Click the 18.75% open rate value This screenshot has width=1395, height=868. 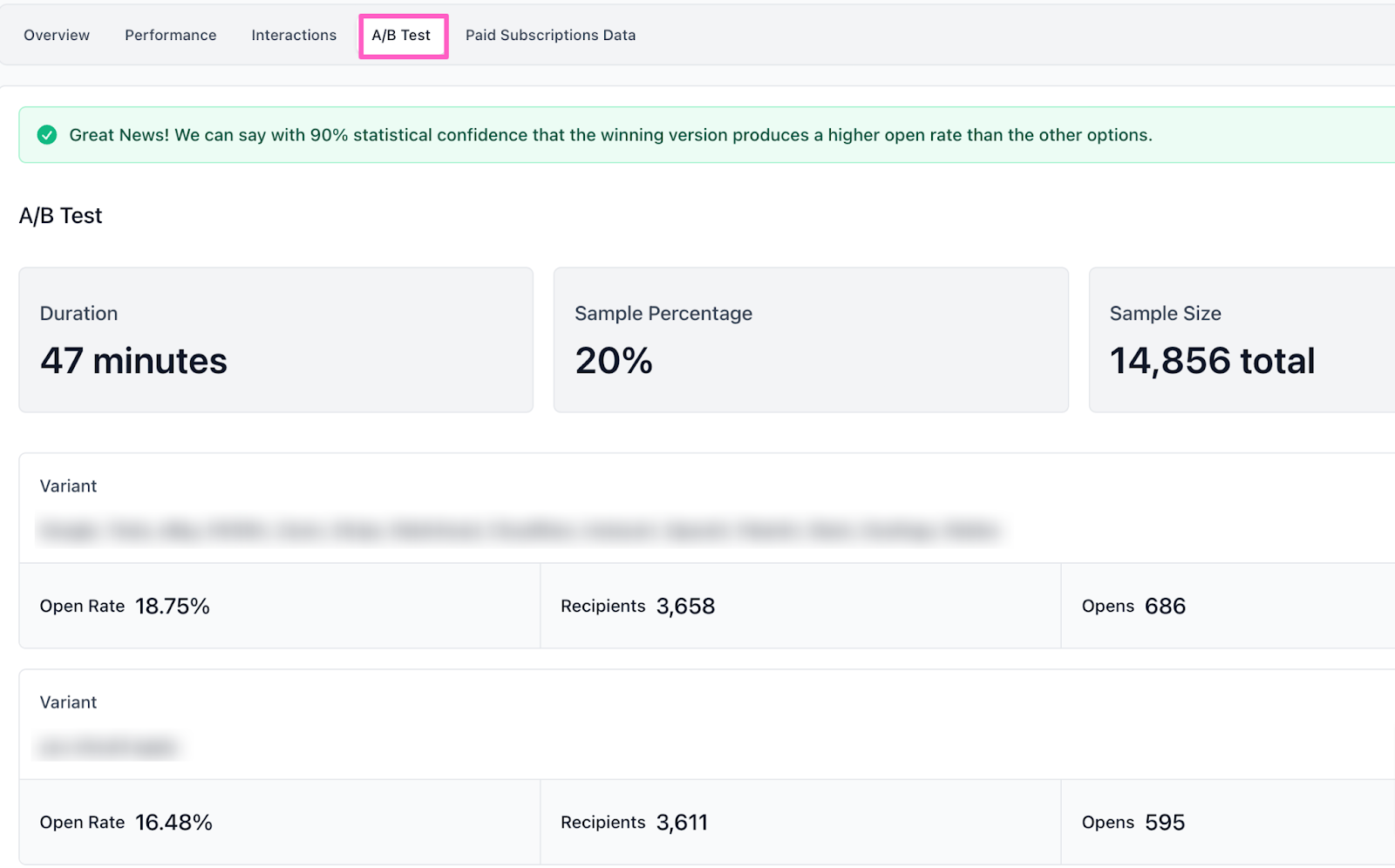click(x=173, y=607)
